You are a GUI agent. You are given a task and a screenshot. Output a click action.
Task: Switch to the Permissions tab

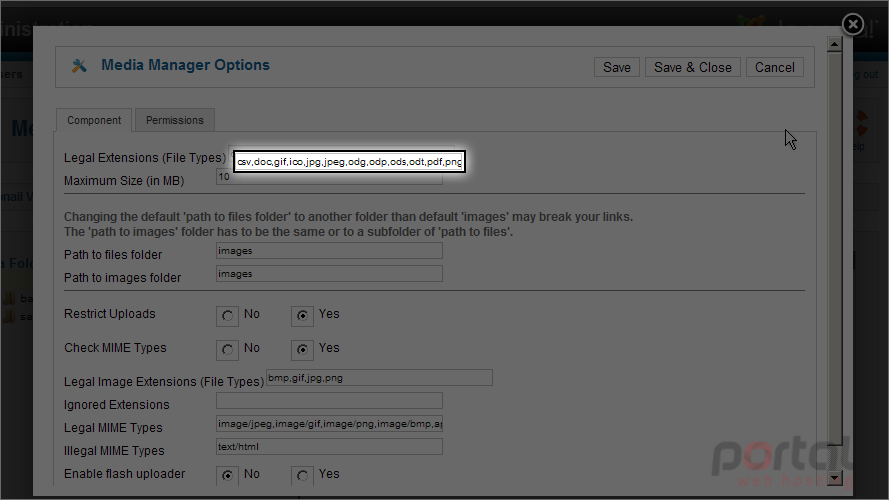click(175, 120)
